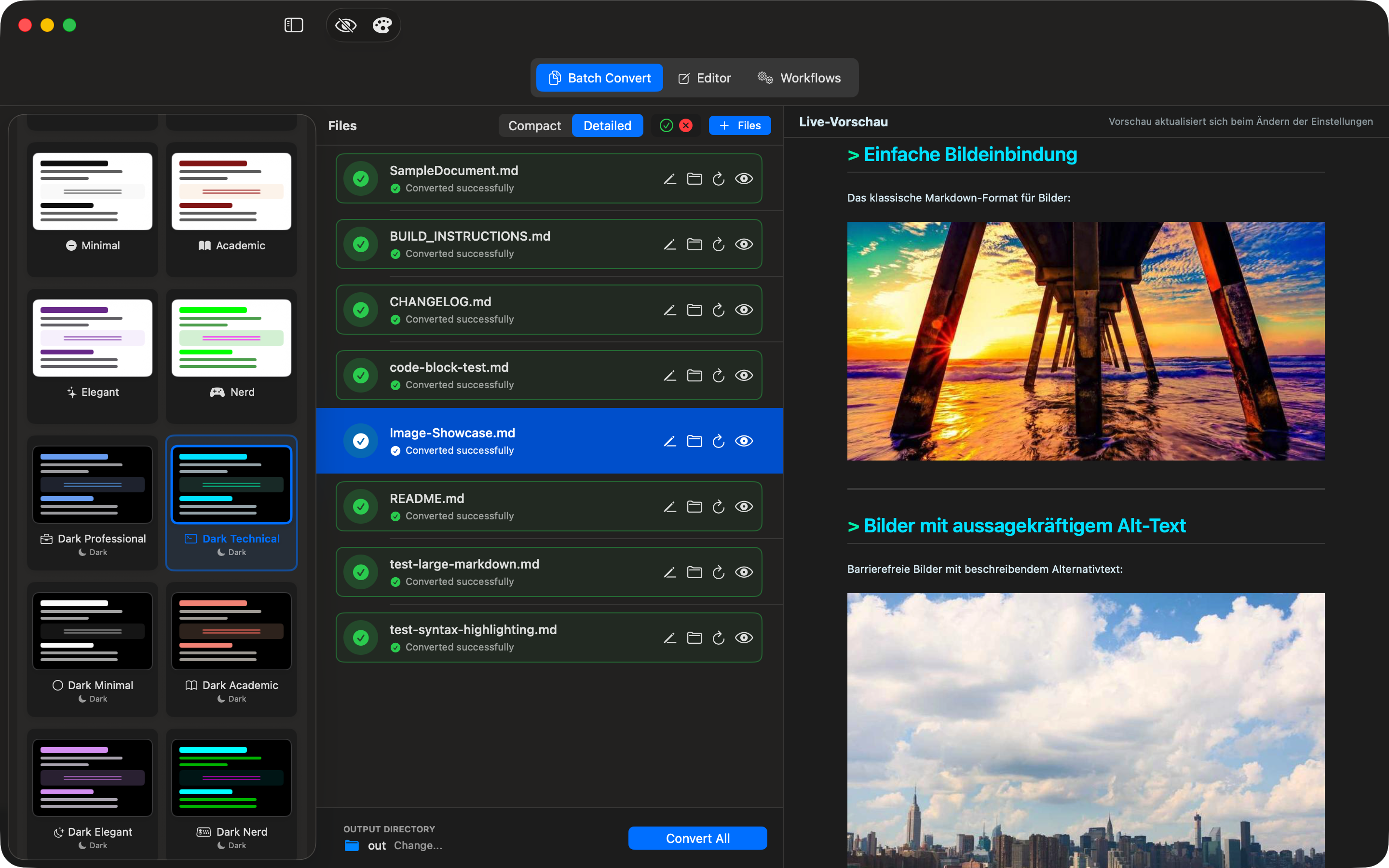The height and width of the screenshot is (868, 1389).
Task: Edit code-block-test.md with pencil icon
Action: click(x=670, y=376)
